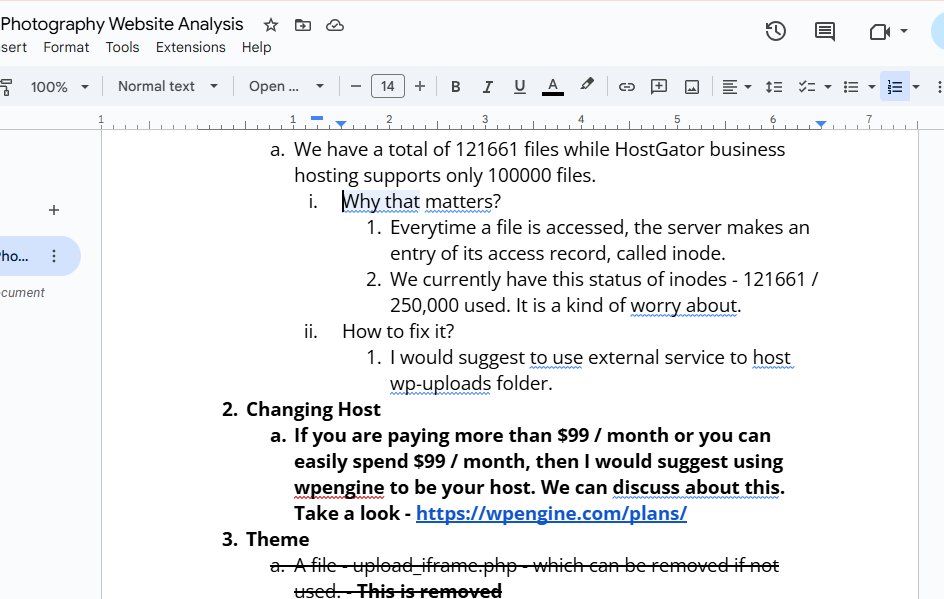Click the text 'HostGator business'
Image resolution: width=944 pixels, height=599 pixels.
coord(700,149)
